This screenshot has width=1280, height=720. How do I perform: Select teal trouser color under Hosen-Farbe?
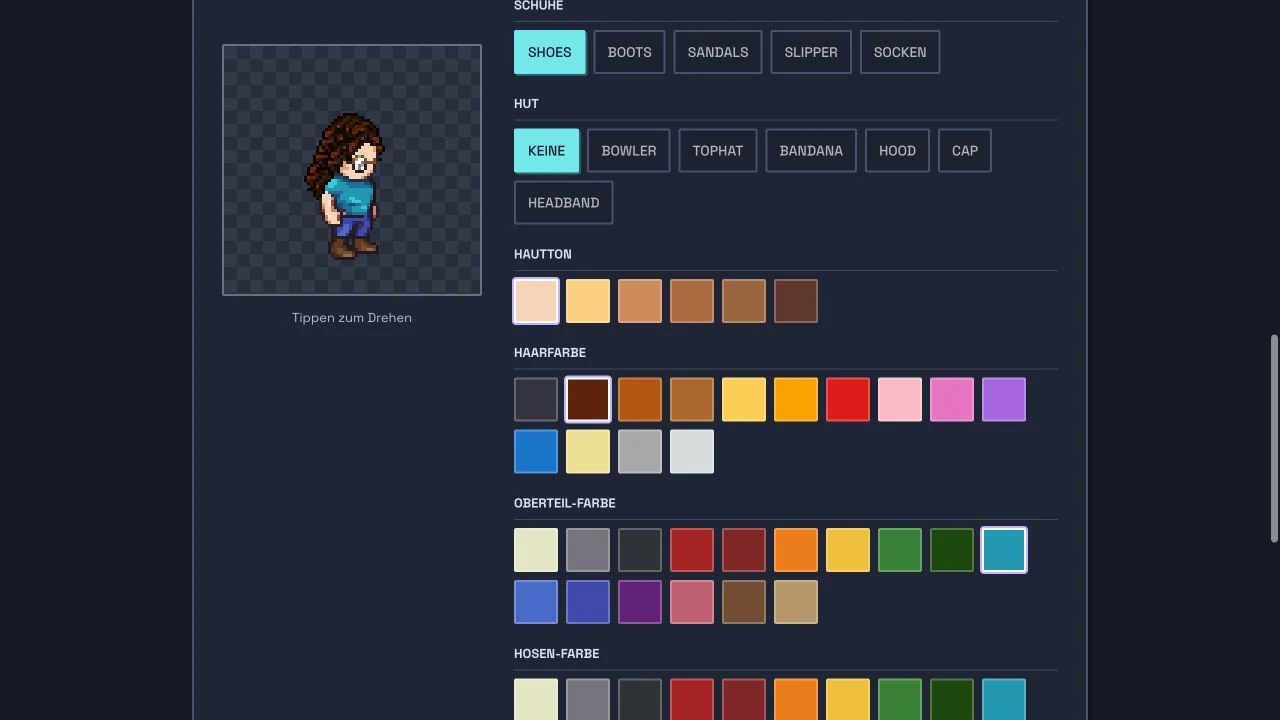click(1004, 699)
